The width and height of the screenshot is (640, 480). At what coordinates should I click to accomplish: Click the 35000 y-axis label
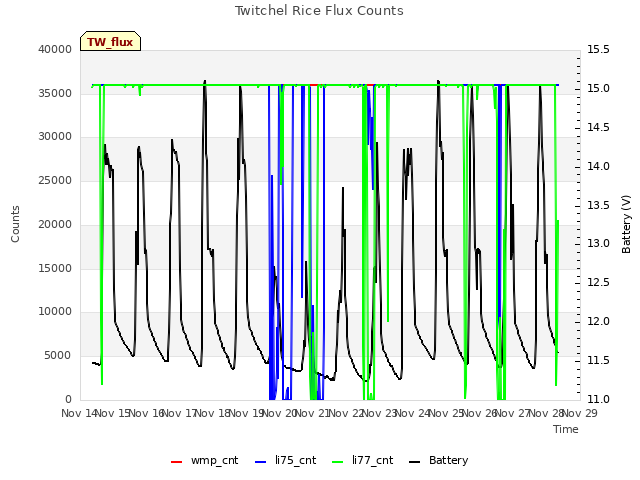tap(55, 93)
